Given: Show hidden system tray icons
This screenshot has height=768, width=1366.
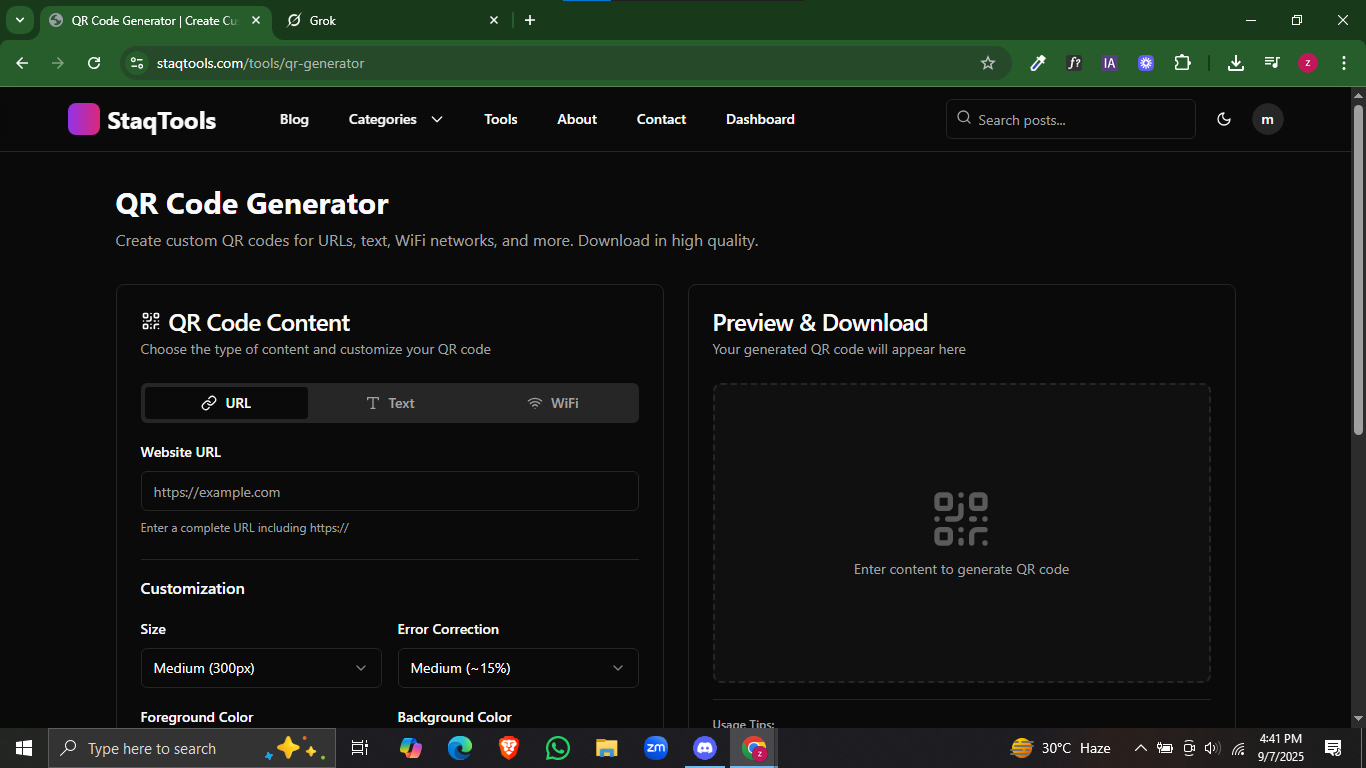Looking at the screenshot, I should 1140,748.
